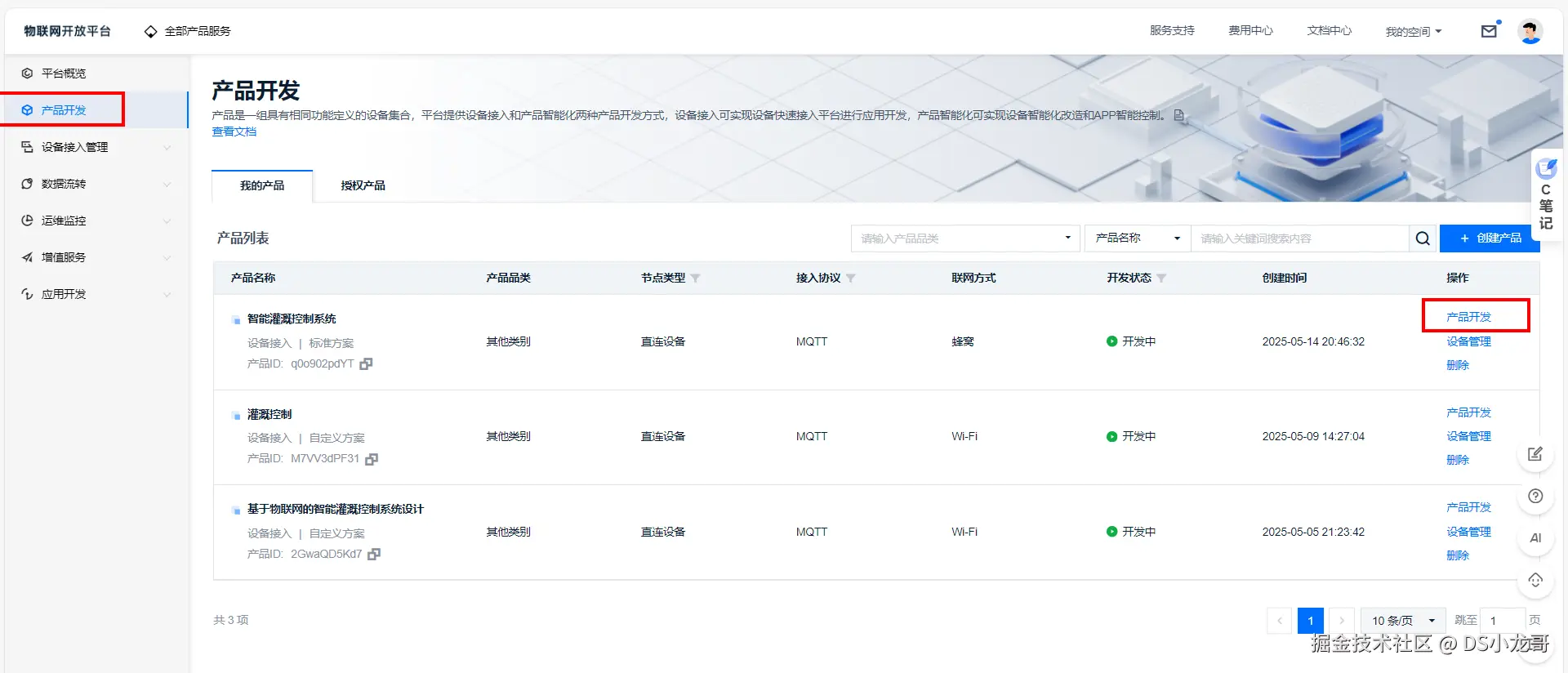Screen dimensions: 1568x673
Task: Expand the 应用开发 sidebar menu
Action: tap(96, 294)
